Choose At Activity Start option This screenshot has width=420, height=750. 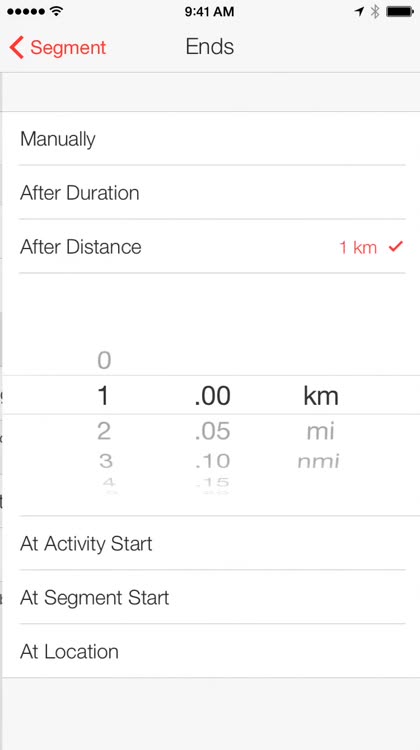coord(212,543)
